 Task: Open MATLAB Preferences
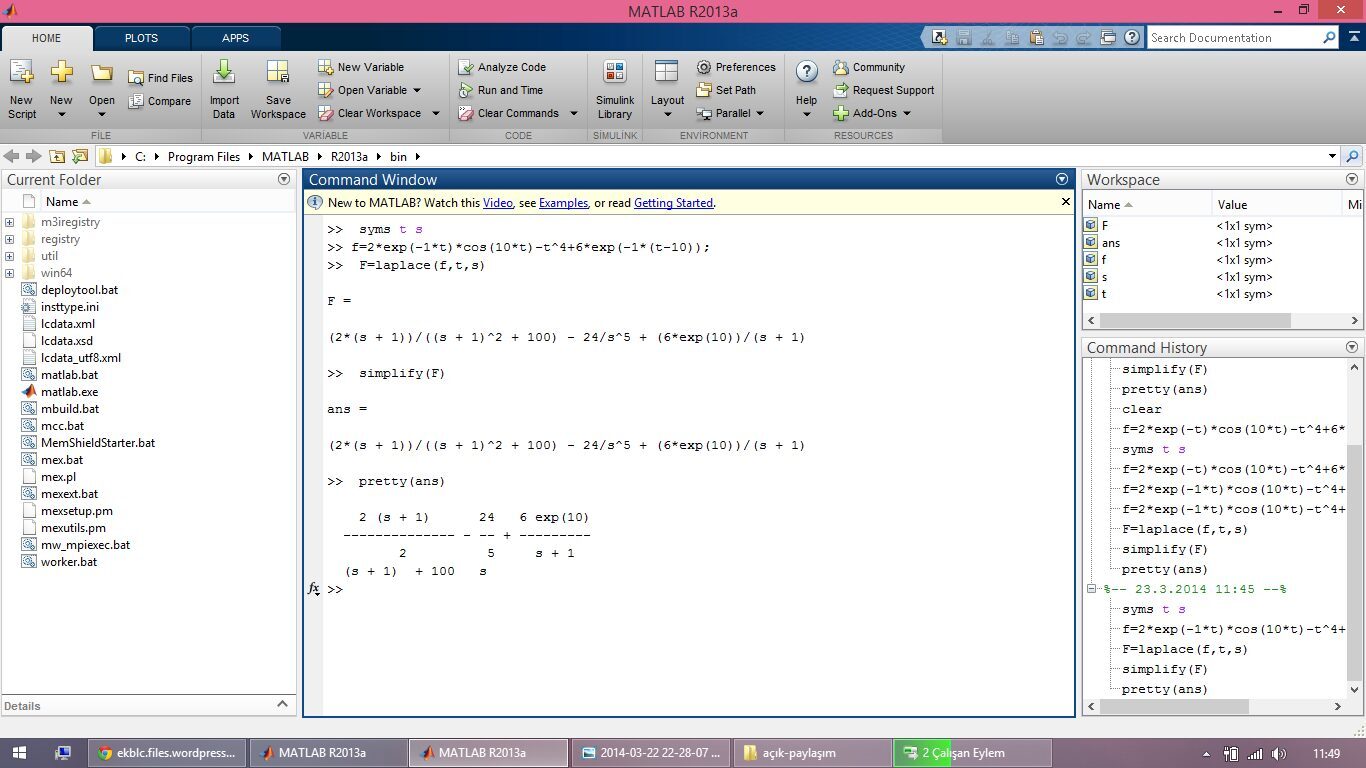tap(736, 67)
